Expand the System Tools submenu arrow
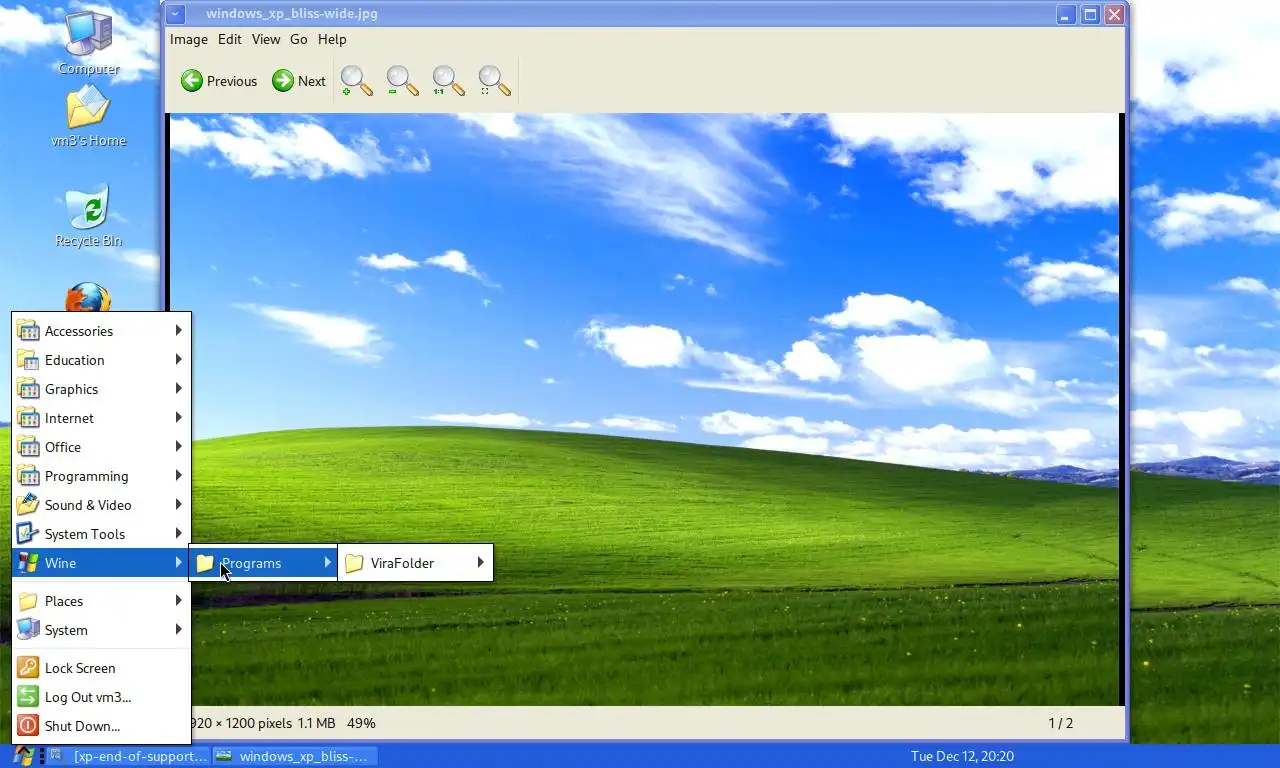 179,533
